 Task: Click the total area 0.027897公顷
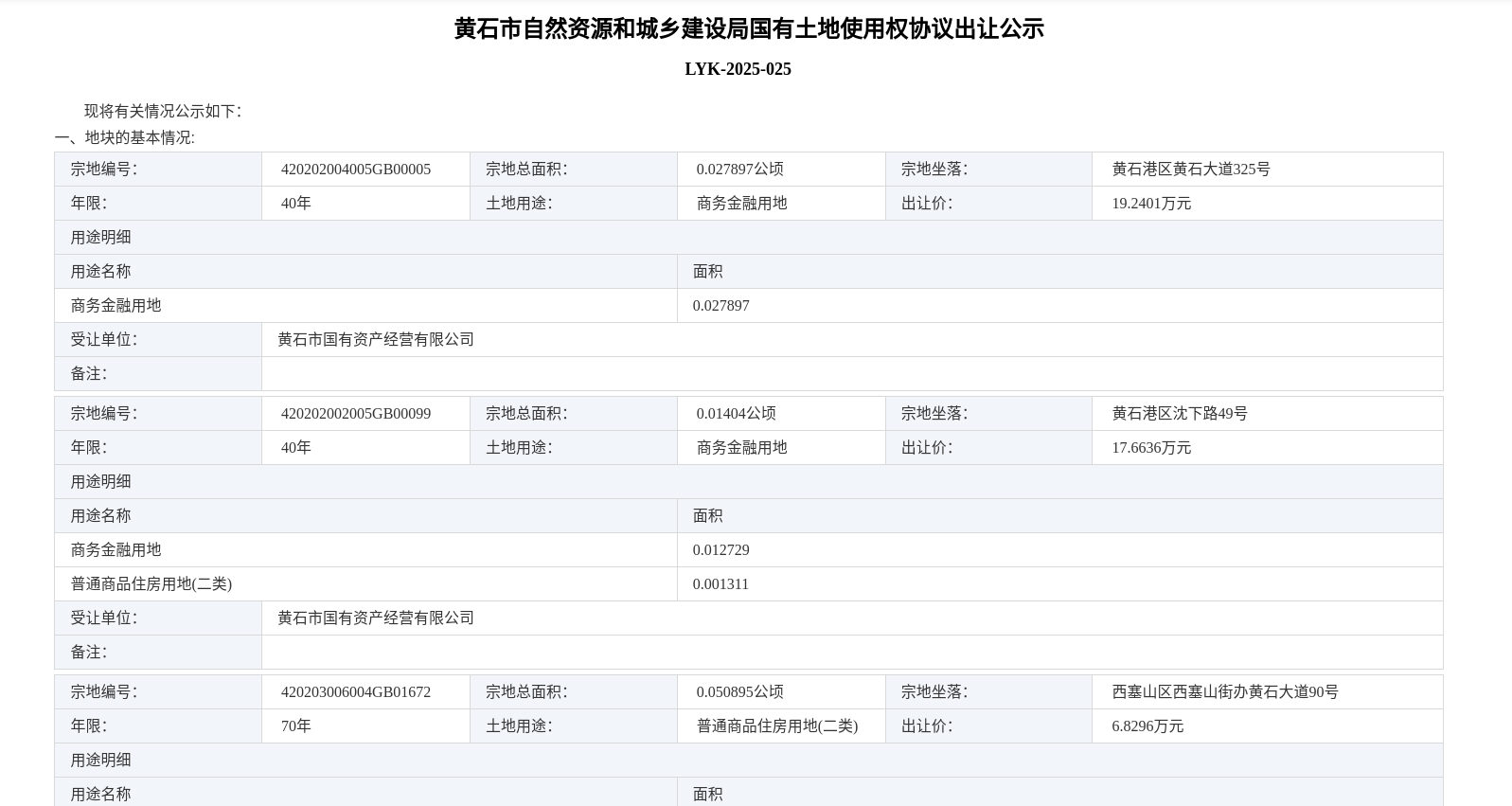coord(739,170)
